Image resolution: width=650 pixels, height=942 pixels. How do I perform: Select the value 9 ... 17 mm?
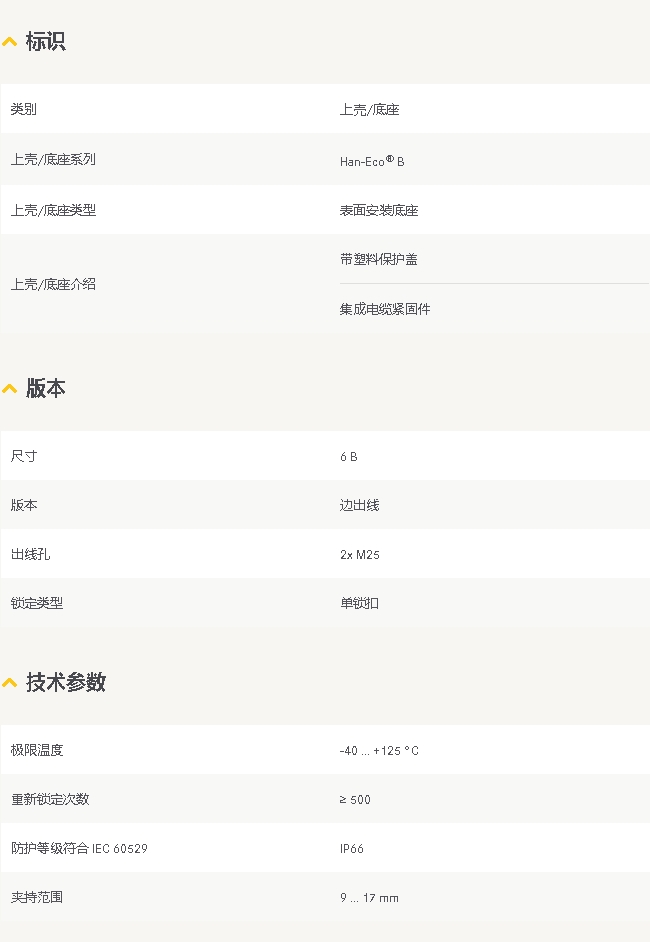pyautogui.click(x=369, y=898)
